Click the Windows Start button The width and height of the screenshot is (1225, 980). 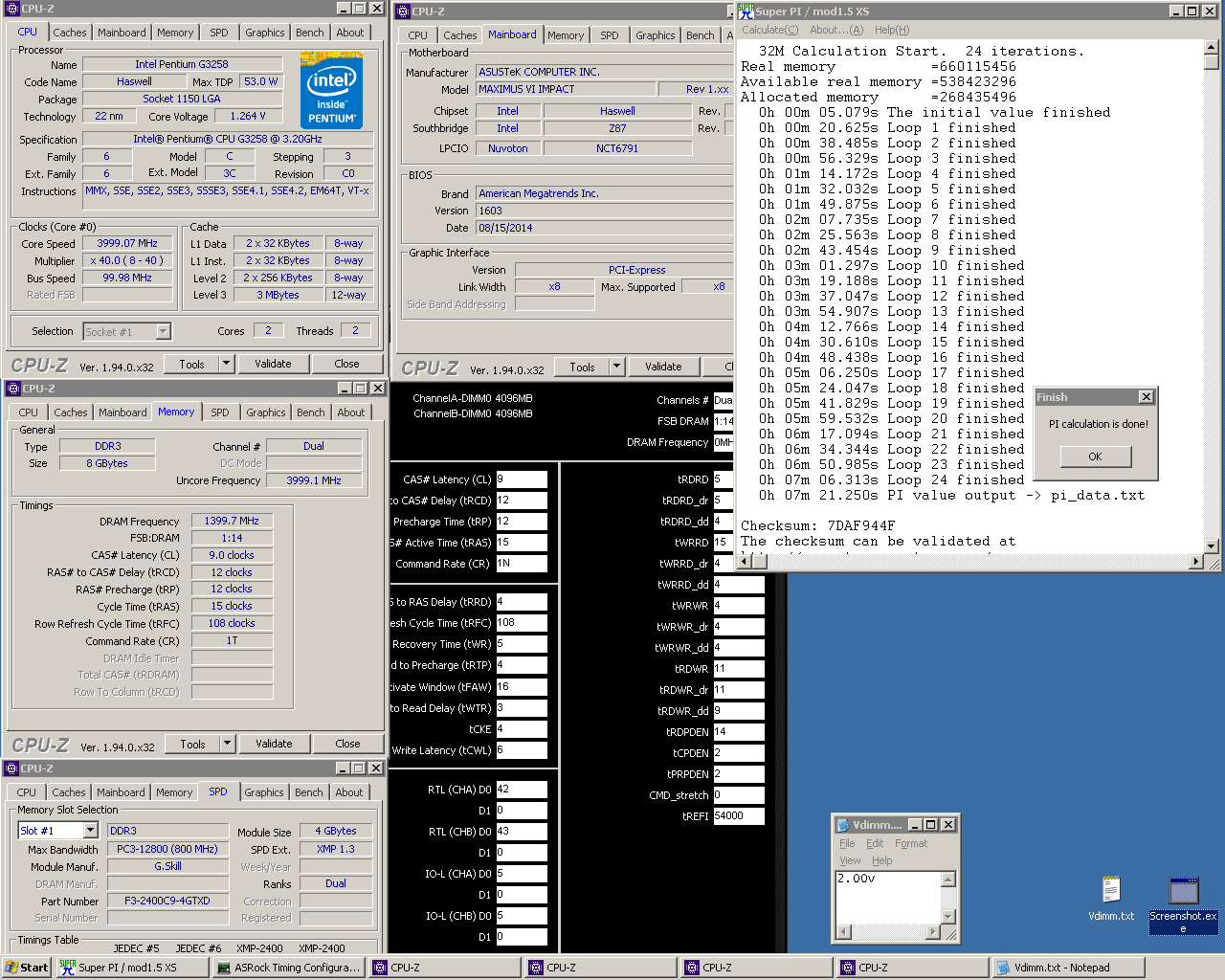[26, 968]
